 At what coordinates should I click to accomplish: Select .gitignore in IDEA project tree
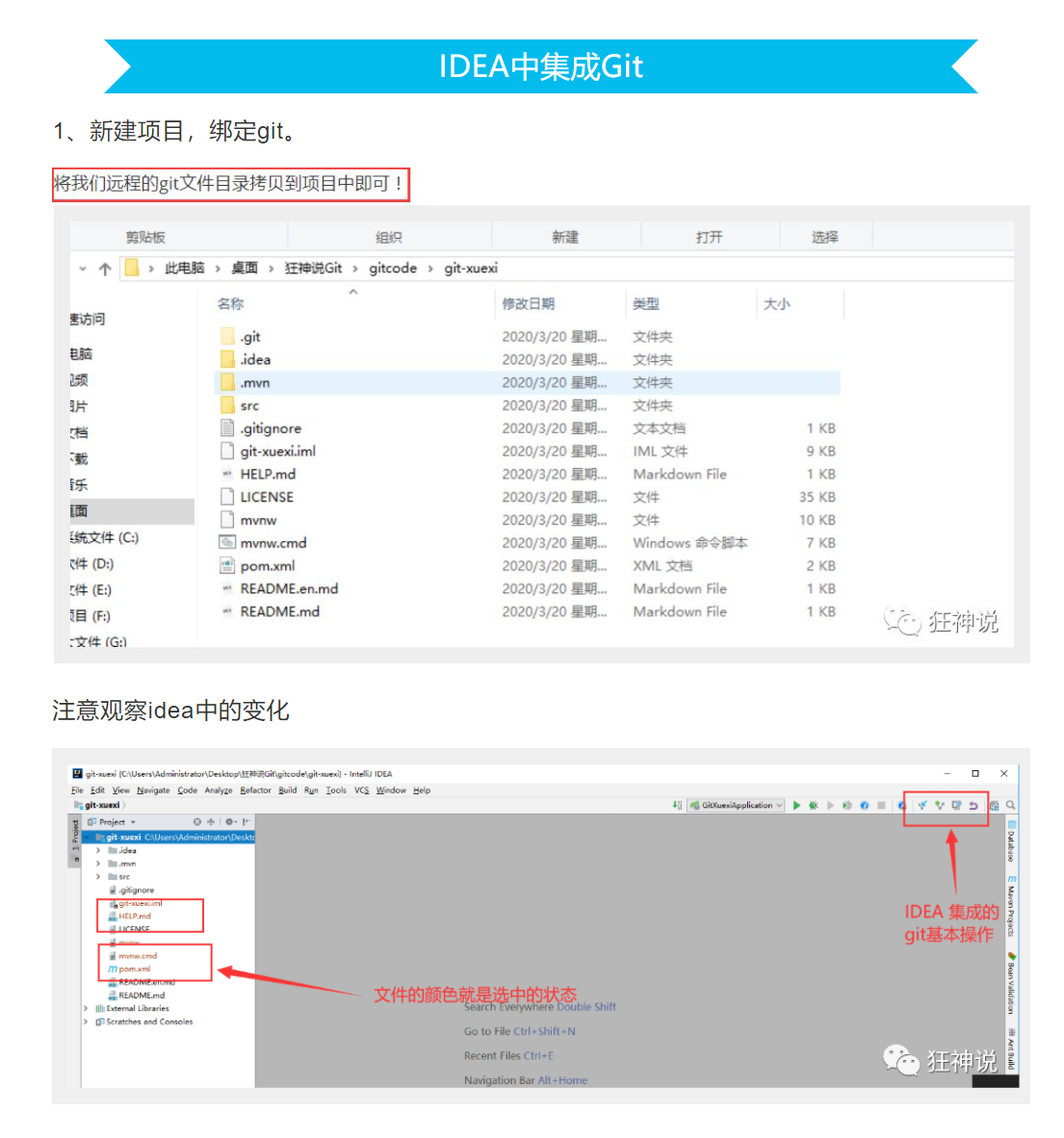137,890
